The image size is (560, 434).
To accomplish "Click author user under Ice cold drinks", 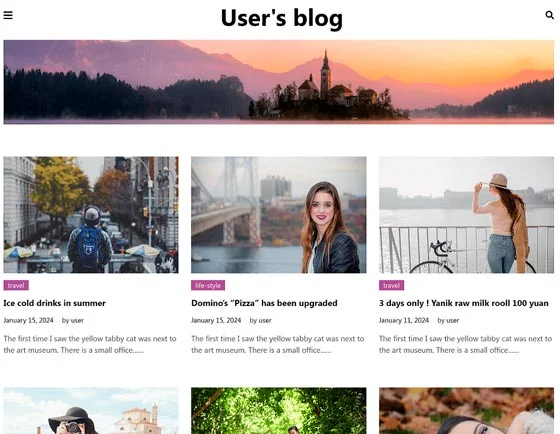I will click(77, 320).
